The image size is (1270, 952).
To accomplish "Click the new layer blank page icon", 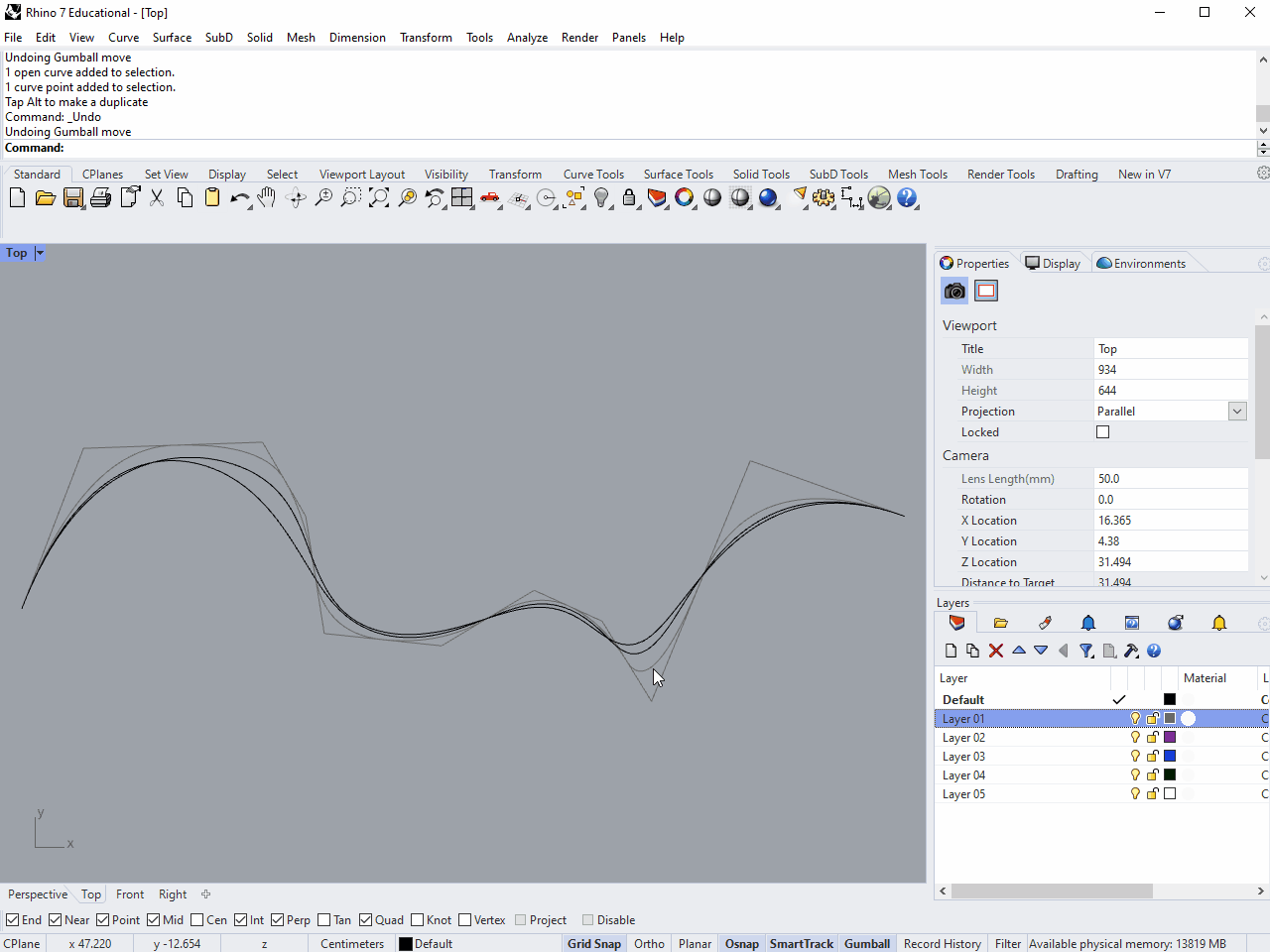I will (x=951, y=651).
